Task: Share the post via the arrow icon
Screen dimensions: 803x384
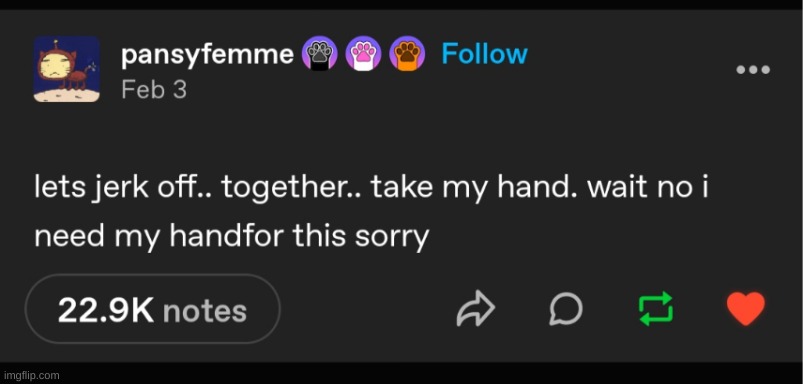Action: (x=476, y=309)
